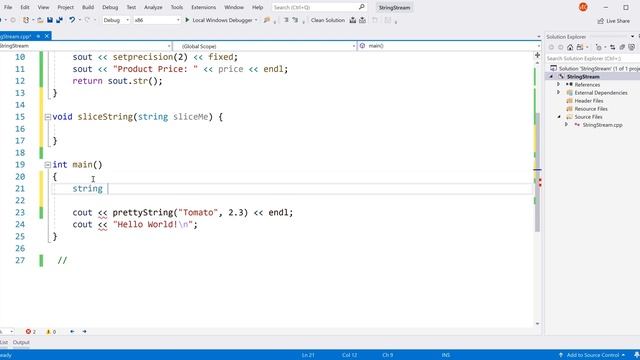The image size is (640, 360).
Task: Click the Undo arrow icon
Action: click(72, 20)
